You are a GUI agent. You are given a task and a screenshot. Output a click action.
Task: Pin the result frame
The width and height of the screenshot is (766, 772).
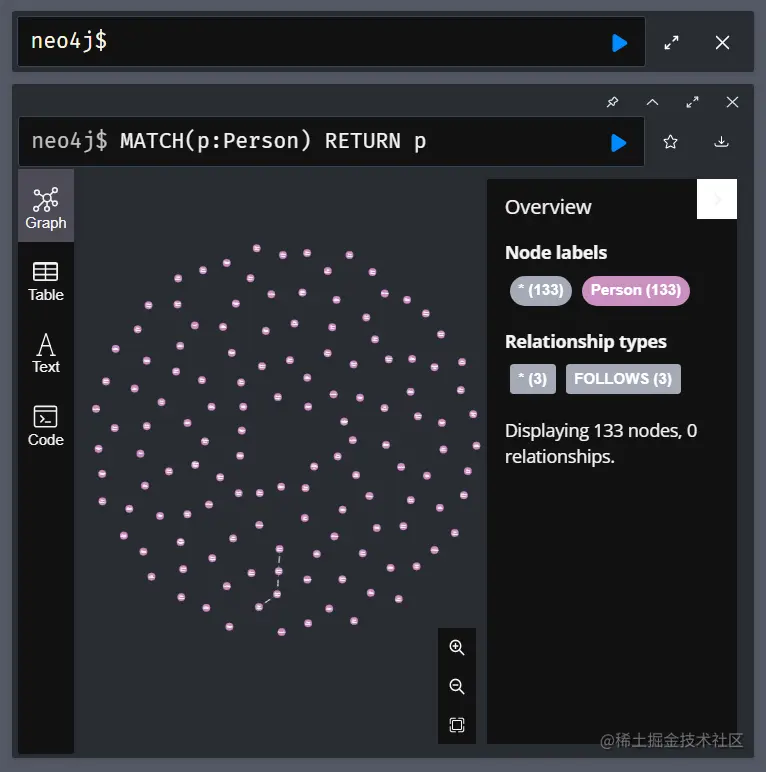[612, 102]
